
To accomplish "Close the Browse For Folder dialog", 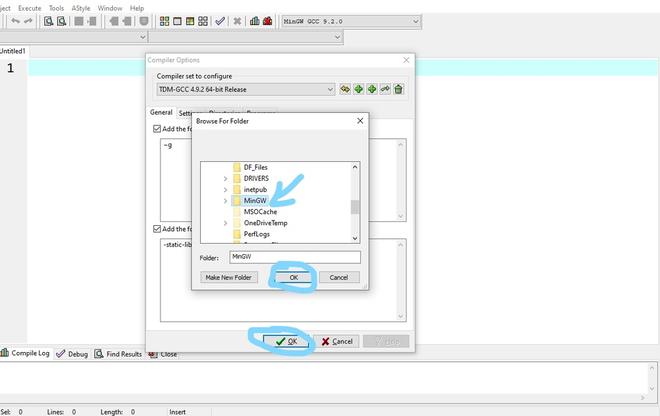I will pyautogui.click(x=360, y=121).
